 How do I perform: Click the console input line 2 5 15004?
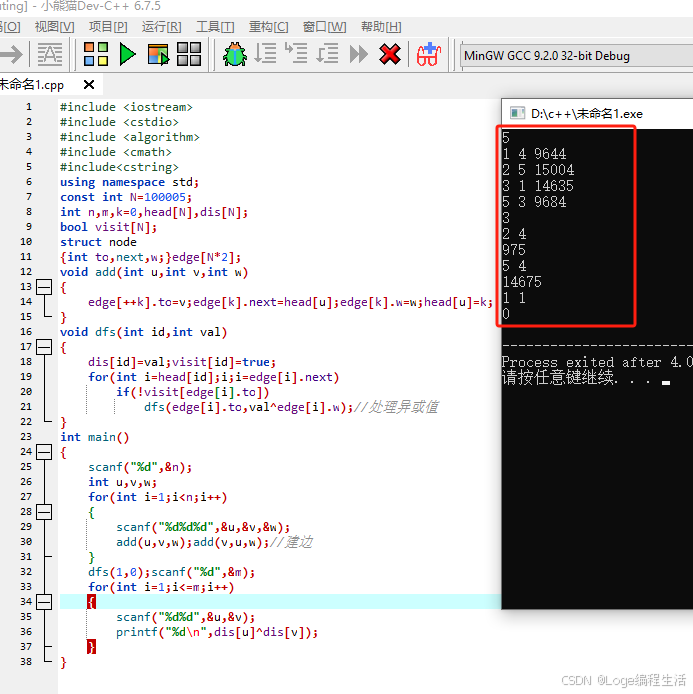[x=538, y=170]
